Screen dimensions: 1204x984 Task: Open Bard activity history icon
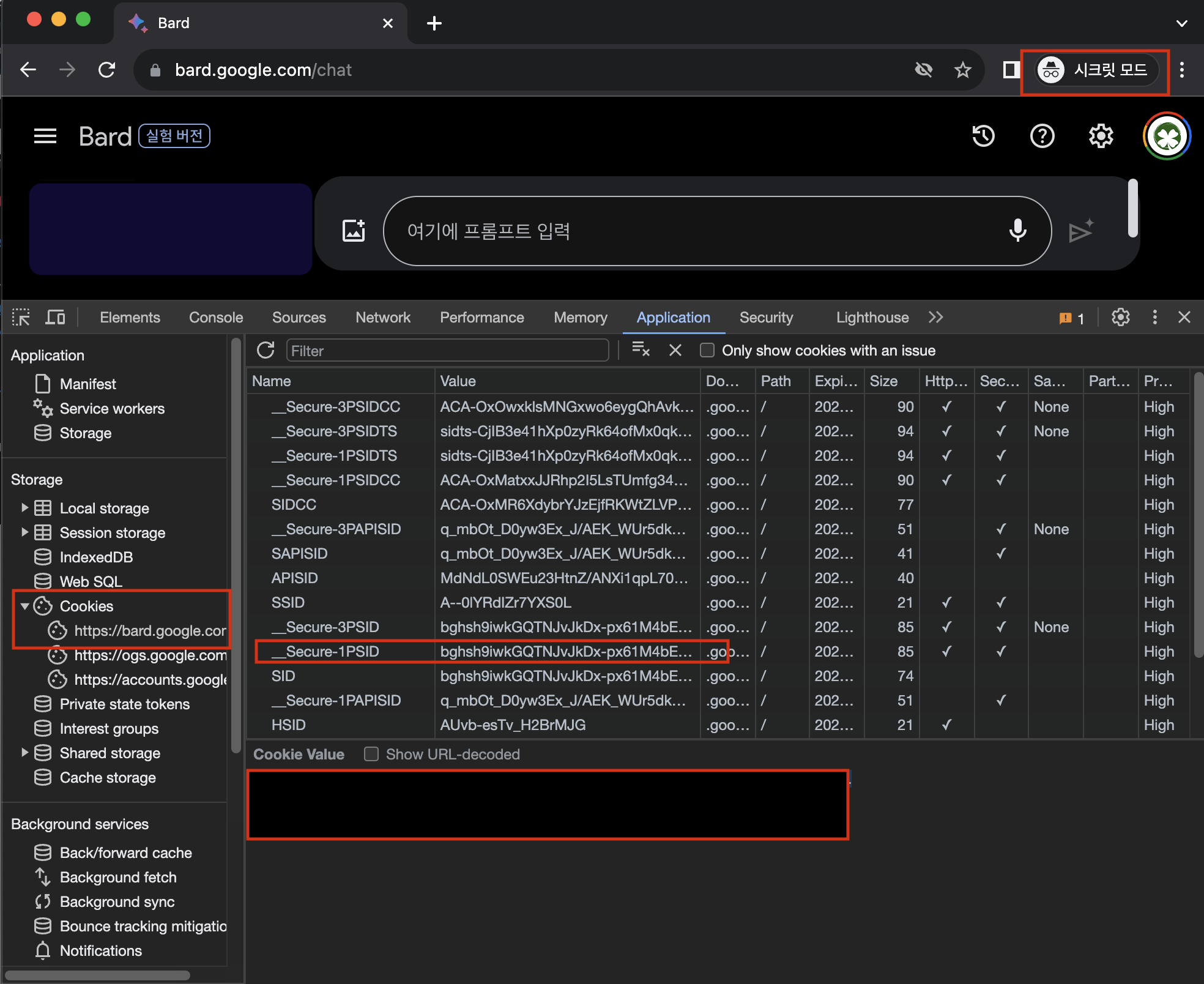[x=983, y=136]
